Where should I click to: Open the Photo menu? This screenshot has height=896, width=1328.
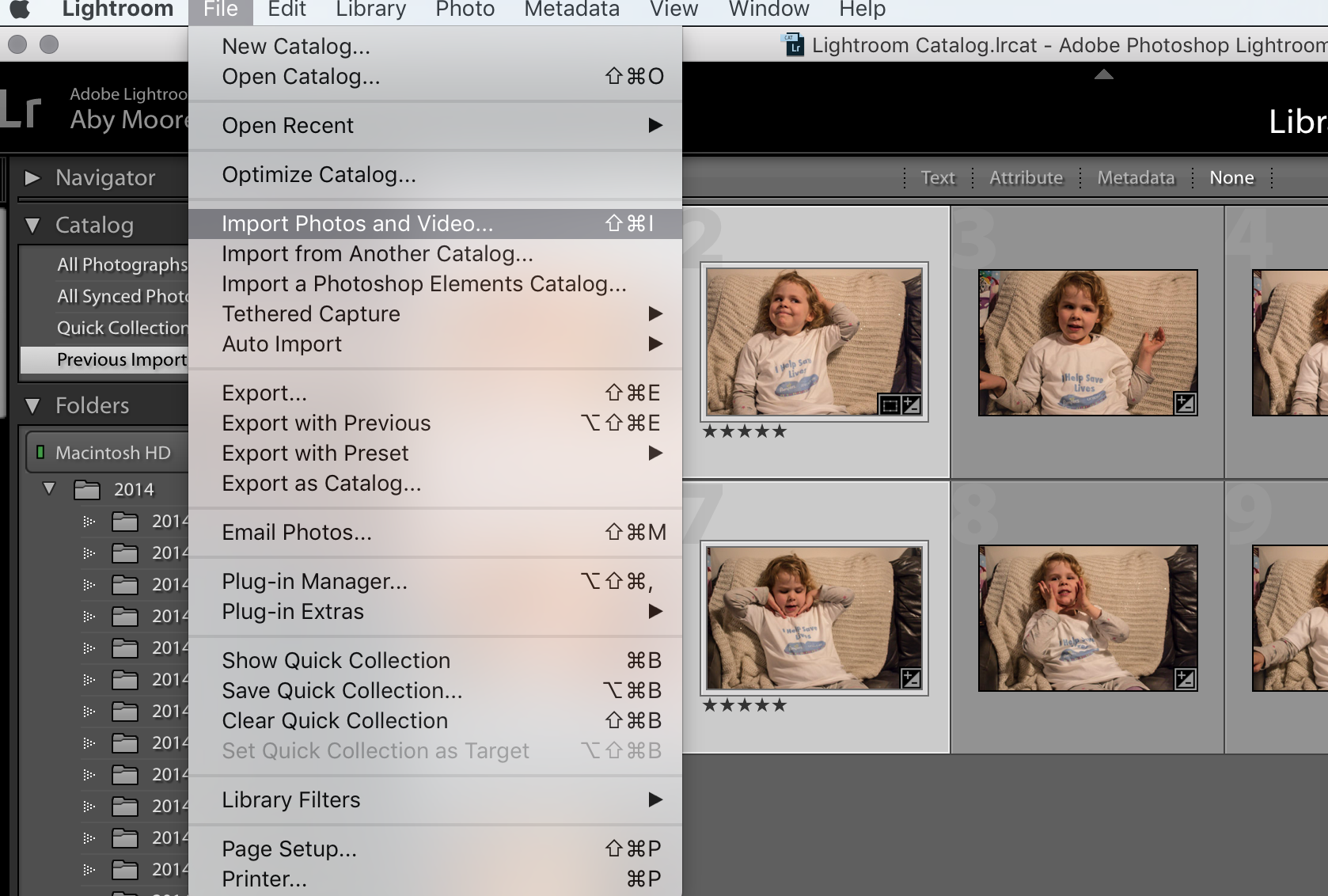click(465, 9)
